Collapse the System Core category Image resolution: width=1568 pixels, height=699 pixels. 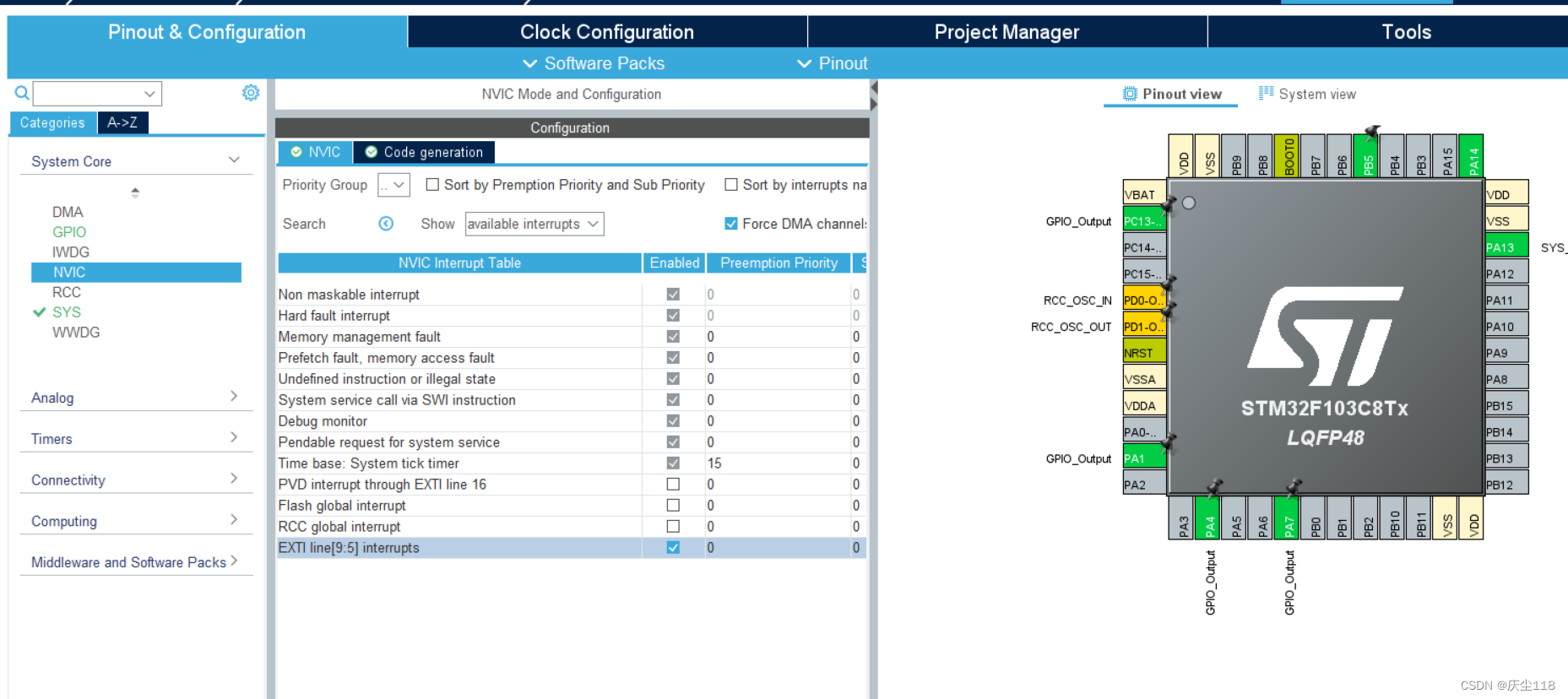234,160
